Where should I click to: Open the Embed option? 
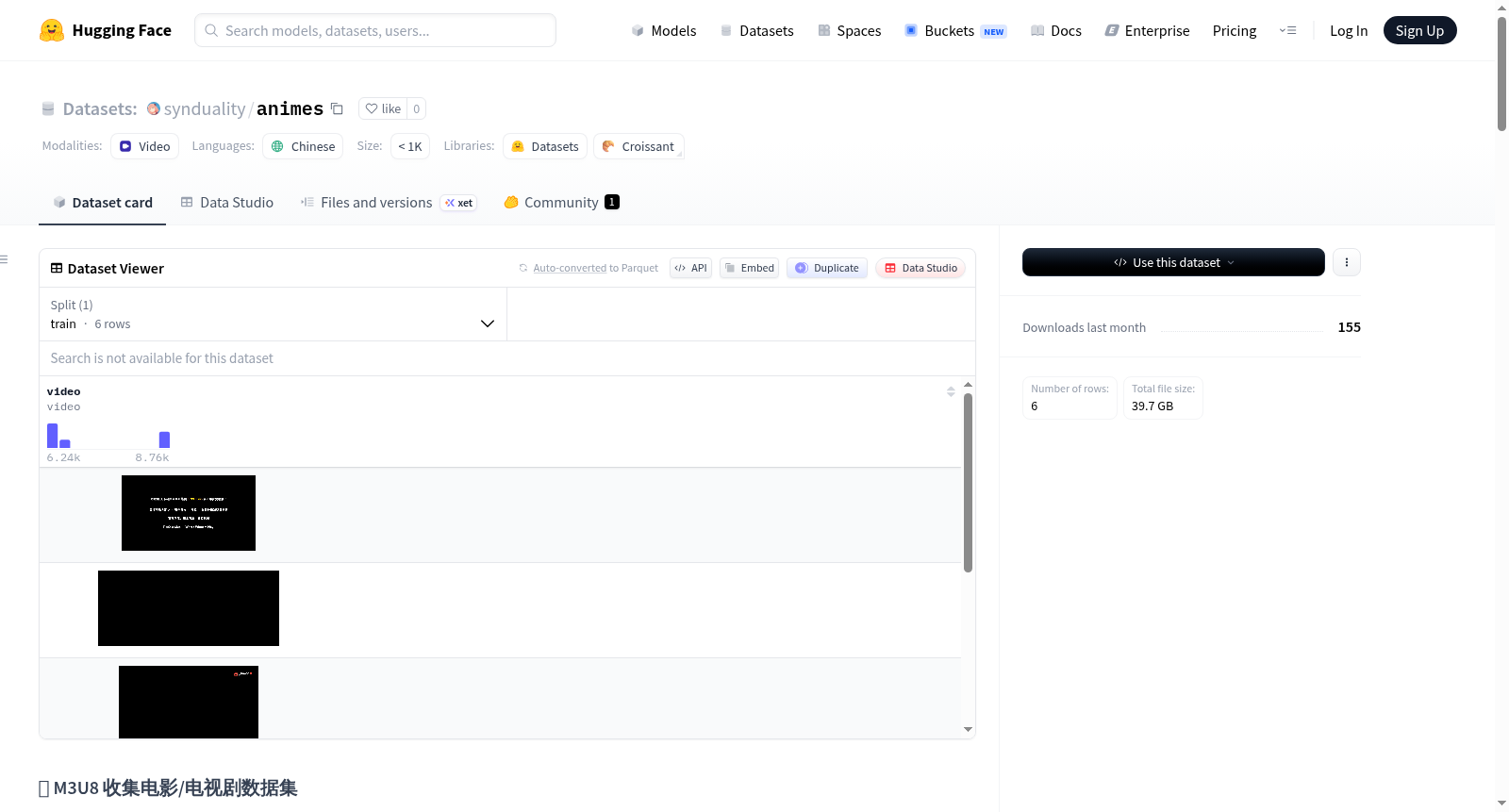[x=750, y=268]
